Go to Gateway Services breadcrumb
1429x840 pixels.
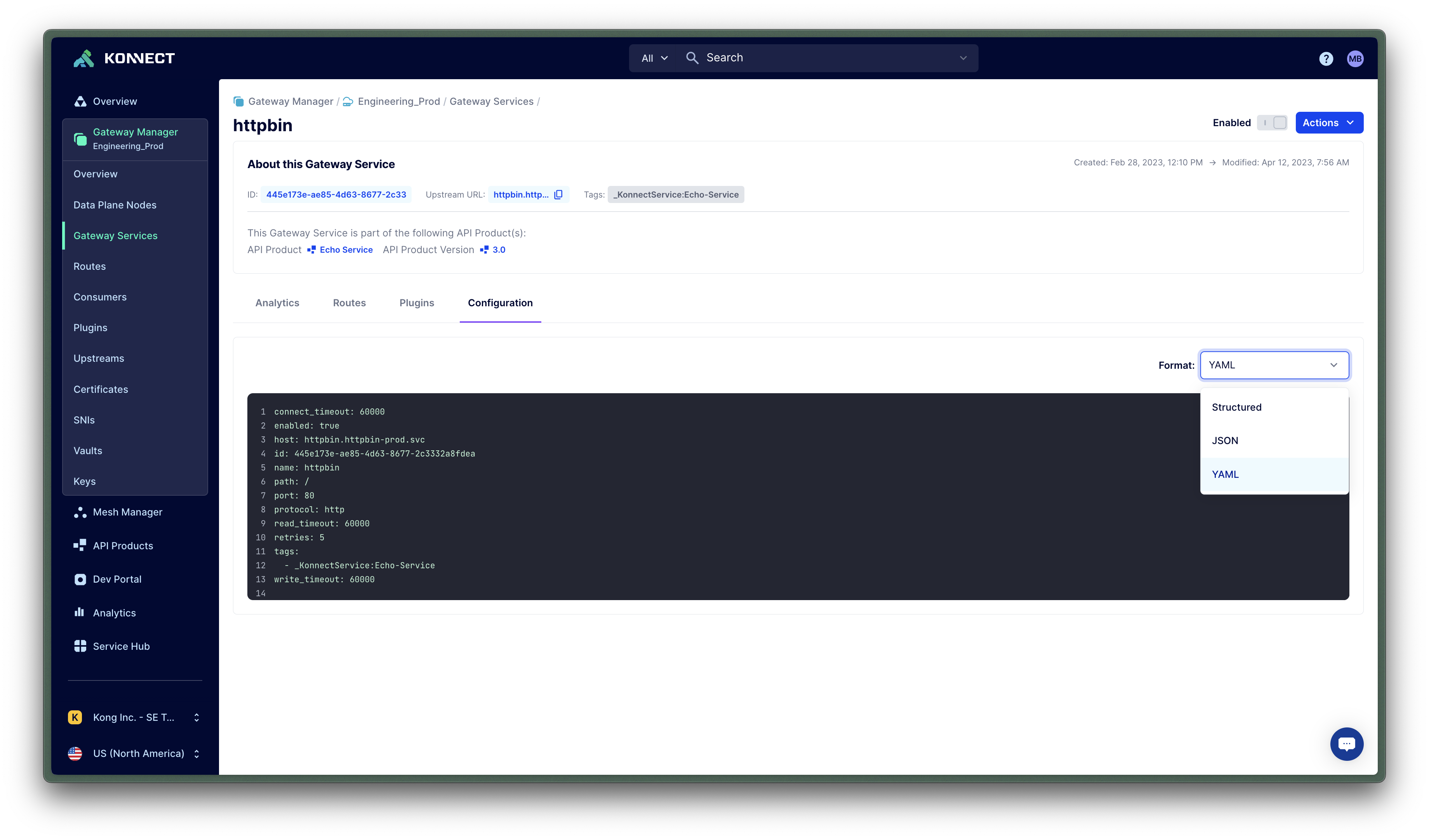point(491,101)
